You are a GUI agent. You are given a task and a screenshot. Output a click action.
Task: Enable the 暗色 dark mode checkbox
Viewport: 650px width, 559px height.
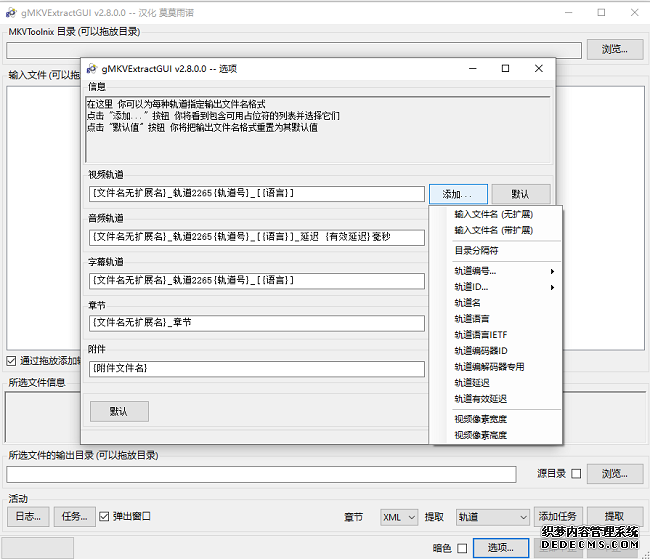[461, 548]
